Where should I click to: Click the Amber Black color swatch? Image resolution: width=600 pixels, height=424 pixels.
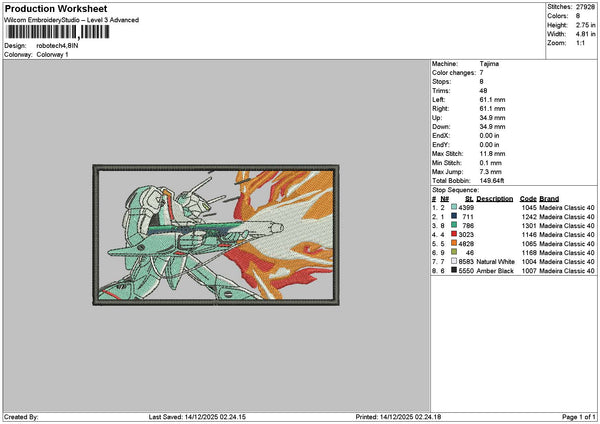454,270
